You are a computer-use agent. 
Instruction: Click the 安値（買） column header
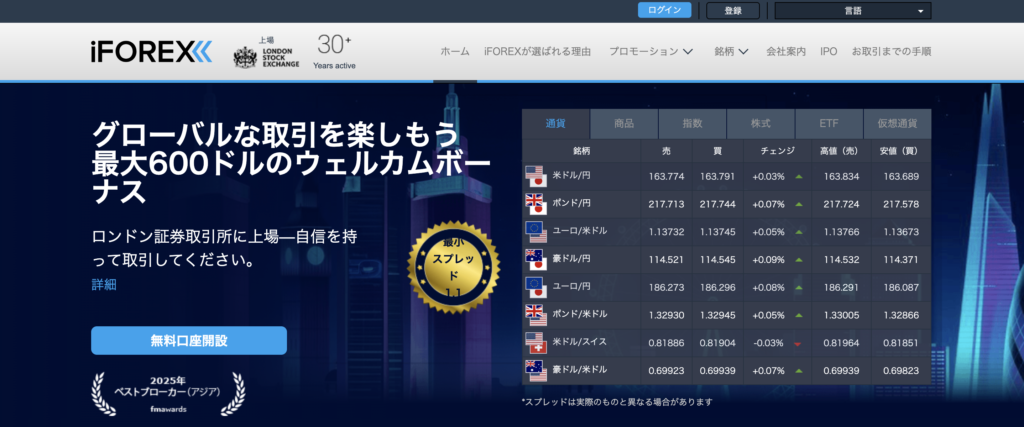coord(901,151)
